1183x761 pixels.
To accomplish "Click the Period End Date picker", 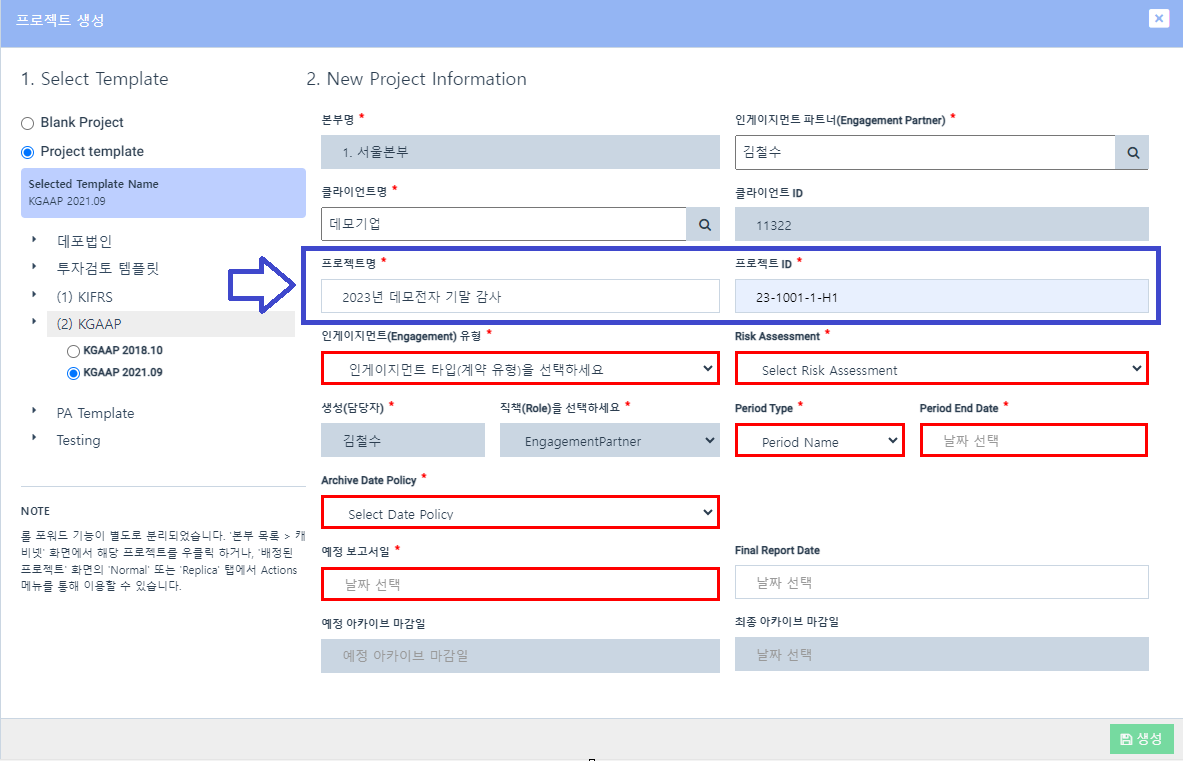I will [1033, 440].
